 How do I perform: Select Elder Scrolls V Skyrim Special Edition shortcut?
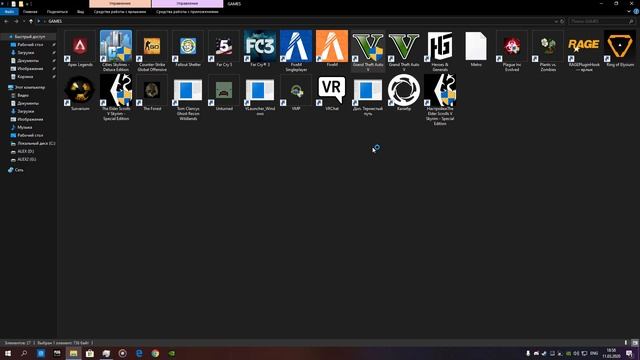point(116,97)
